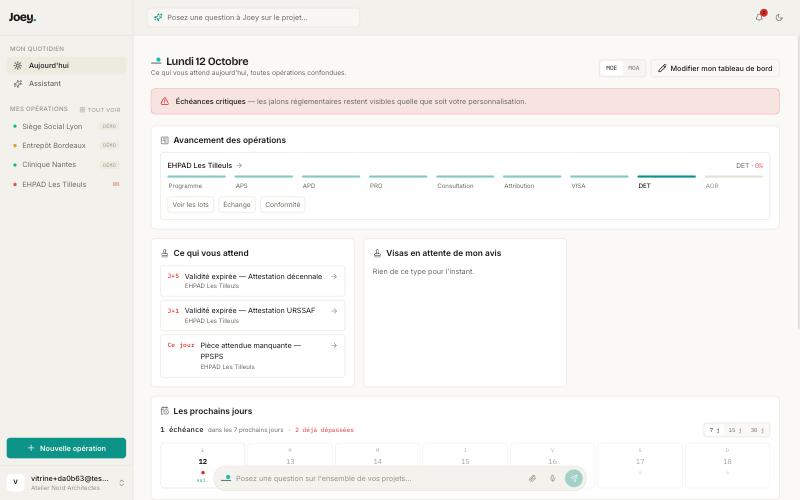Click Voir les lots button

[190, 205]
